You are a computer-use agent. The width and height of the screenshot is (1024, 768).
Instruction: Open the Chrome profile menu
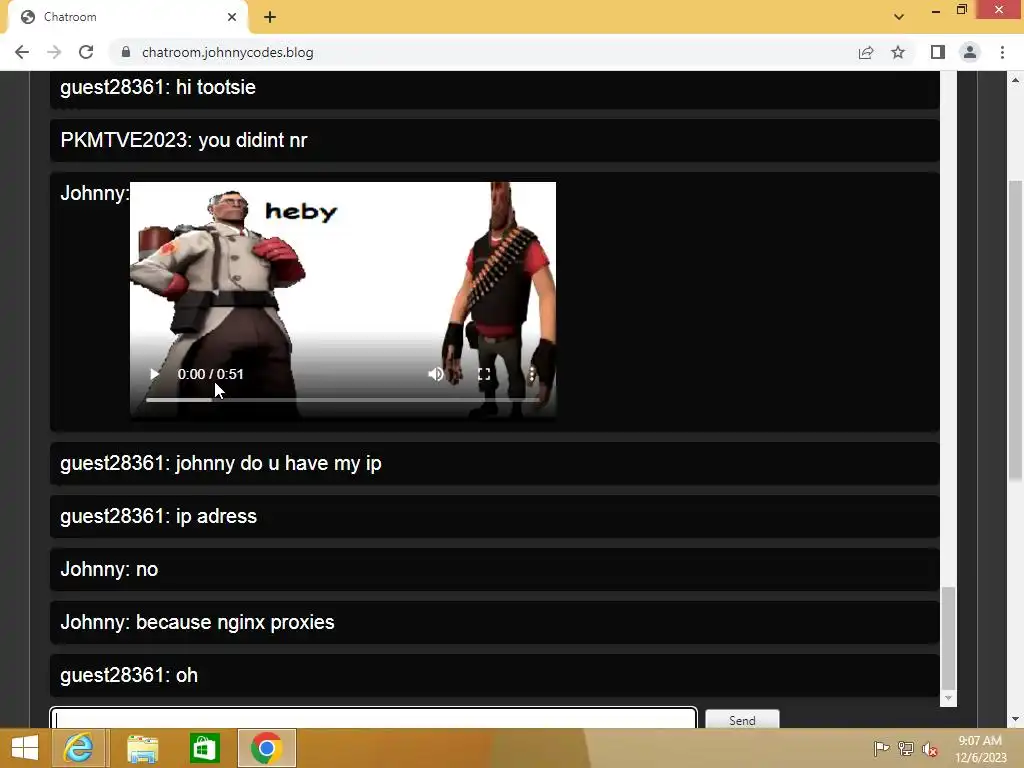tap(970, 52)
